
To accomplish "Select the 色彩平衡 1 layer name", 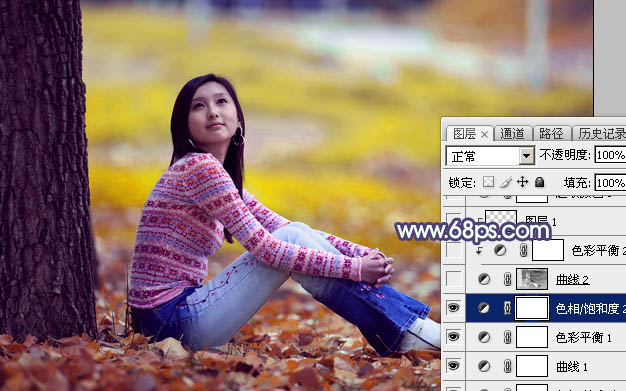I will click(583, 337).
